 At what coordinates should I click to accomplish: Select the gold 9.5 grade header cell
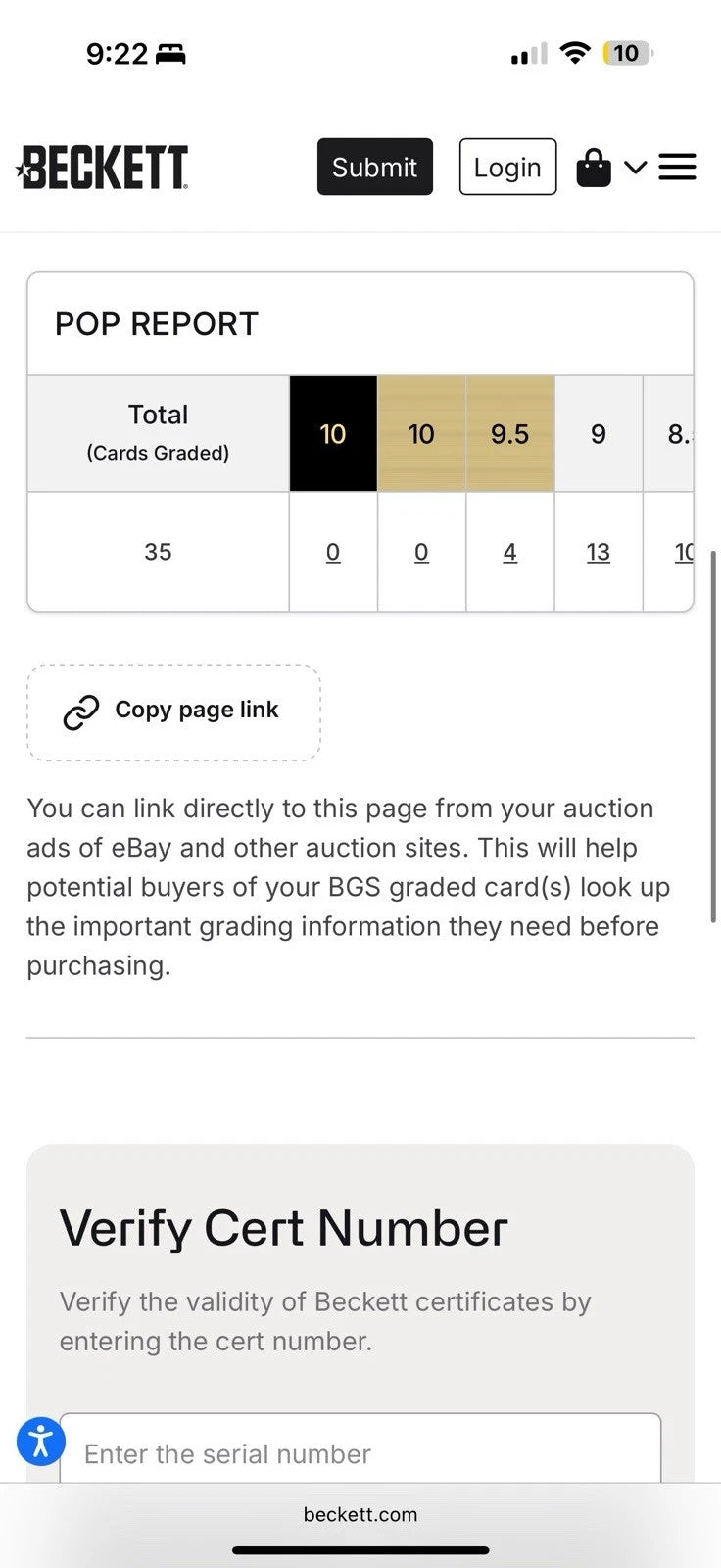pyautogui.click(x=509, y=434)
